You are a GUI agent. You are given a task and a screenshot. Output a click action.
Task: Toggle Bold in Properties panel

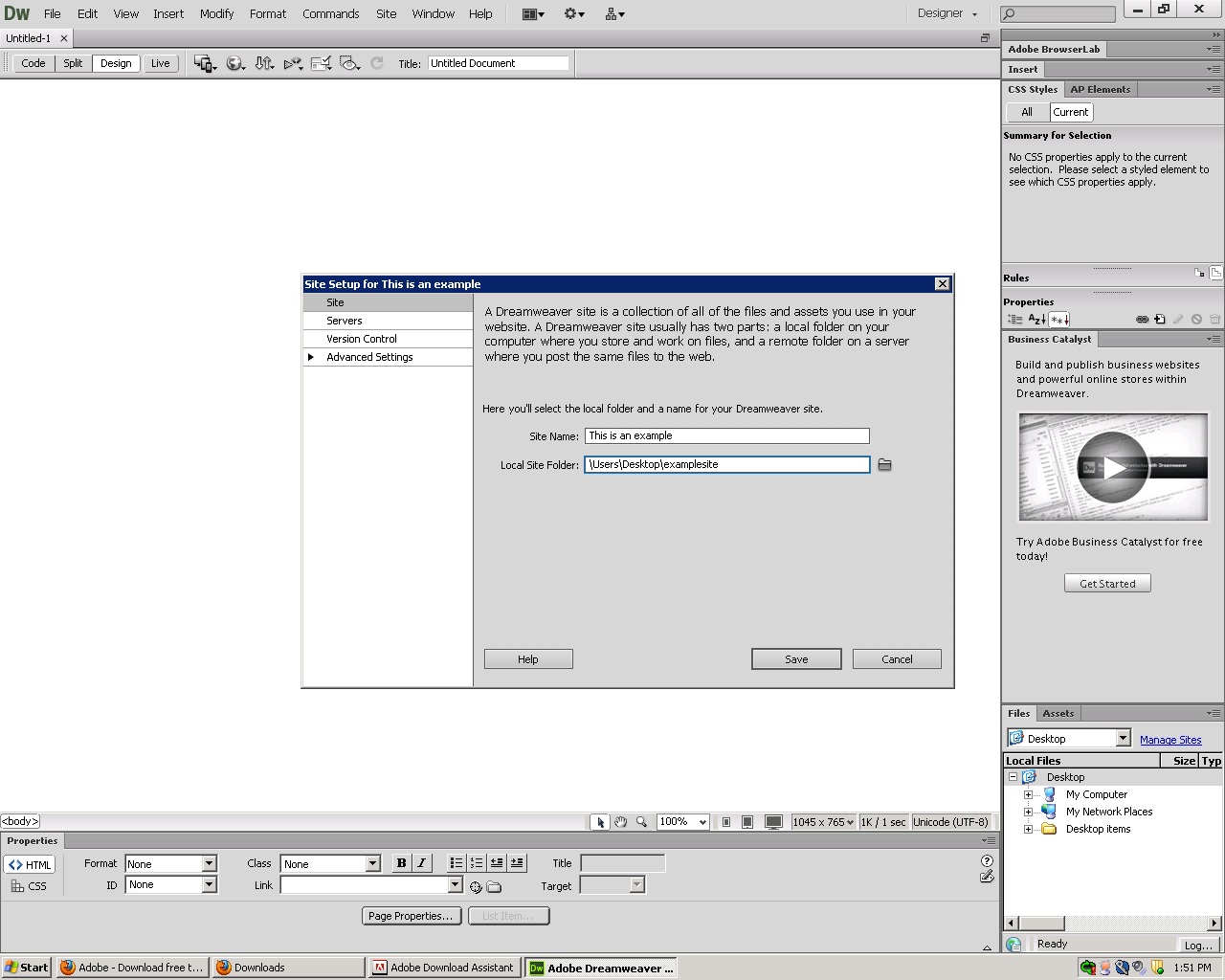pyautogui.click(x=401, y=863)
